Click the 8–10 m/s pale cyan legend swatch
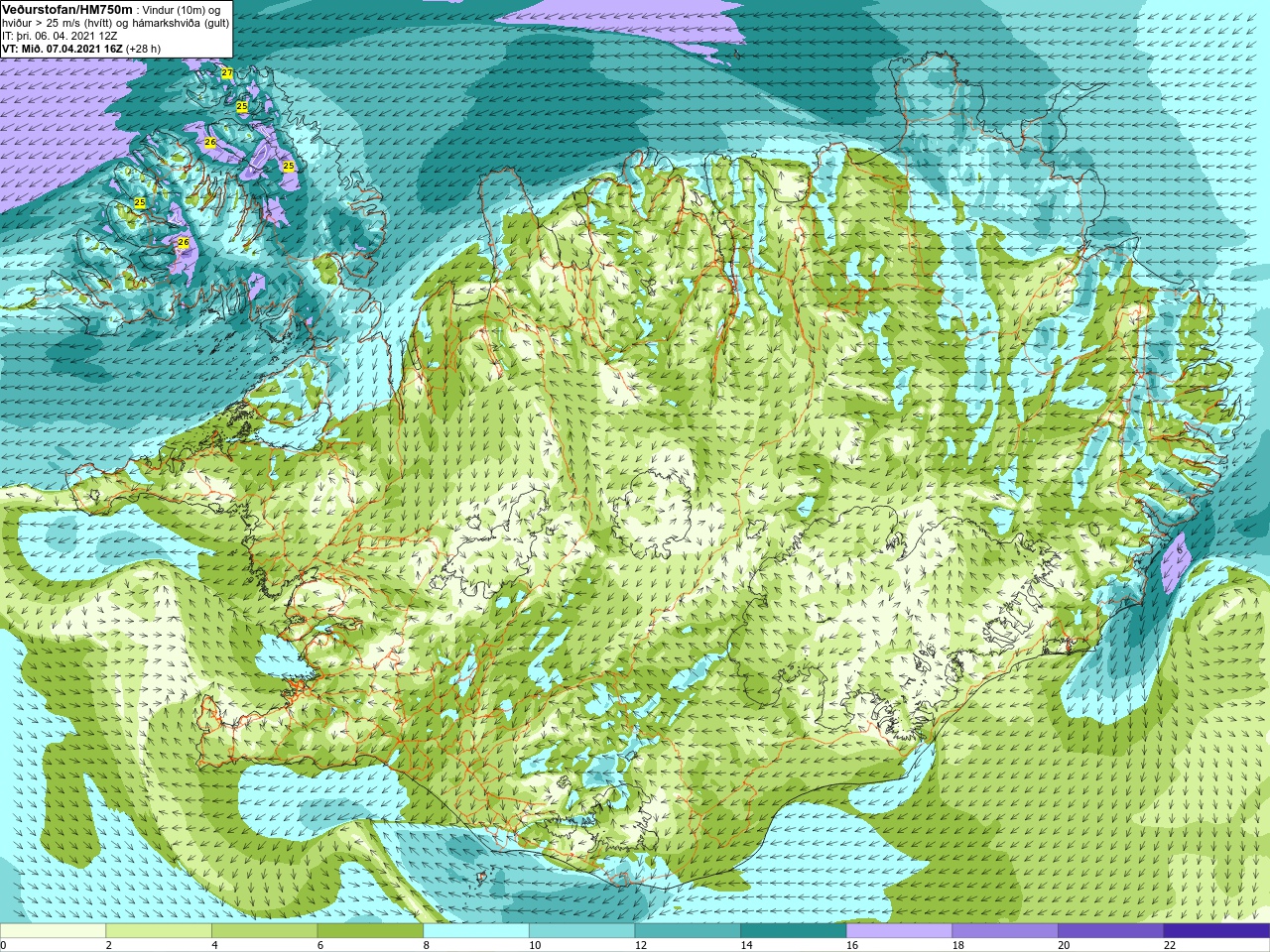Screen dimensions: 1270x952 pos(476,931)
